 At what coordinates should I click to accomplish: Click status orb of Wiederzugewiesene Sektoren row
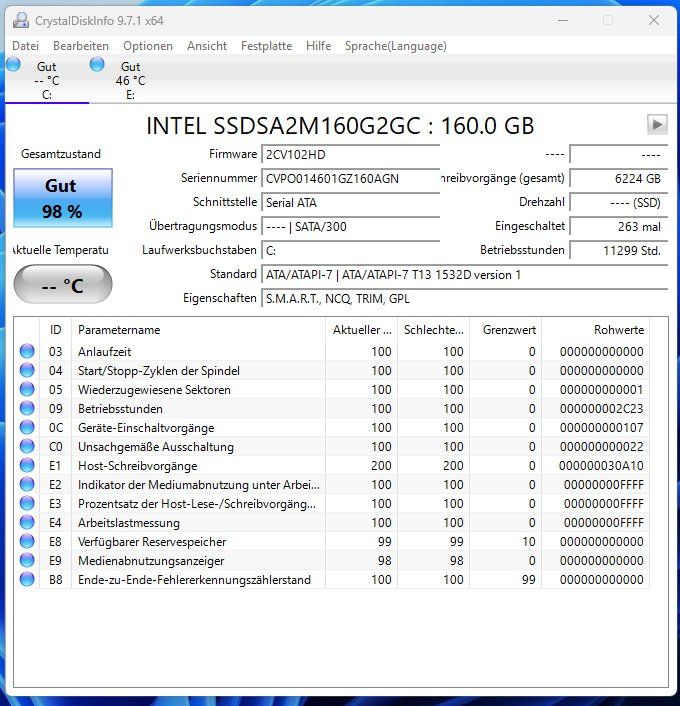27,389
